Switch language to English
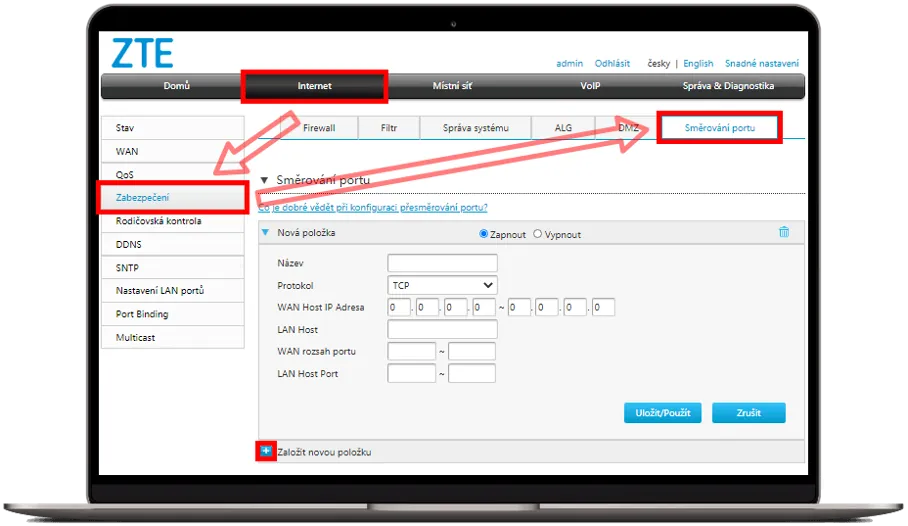The width and height of the screenshot is (908, 526). 698,63
